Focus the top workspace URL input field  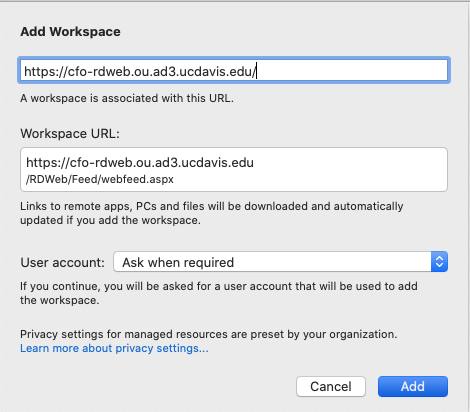pyautogui.click(x=234, y=70)
